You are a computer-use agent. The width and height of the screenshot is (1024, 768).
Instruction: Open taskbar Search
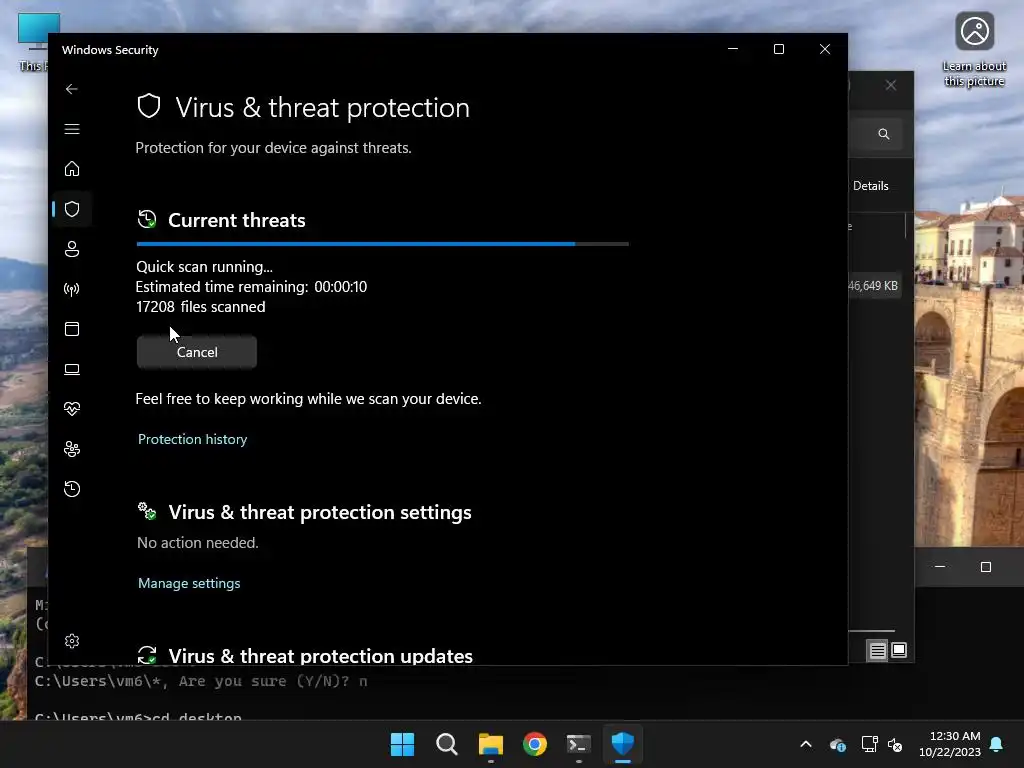point(447,744)
